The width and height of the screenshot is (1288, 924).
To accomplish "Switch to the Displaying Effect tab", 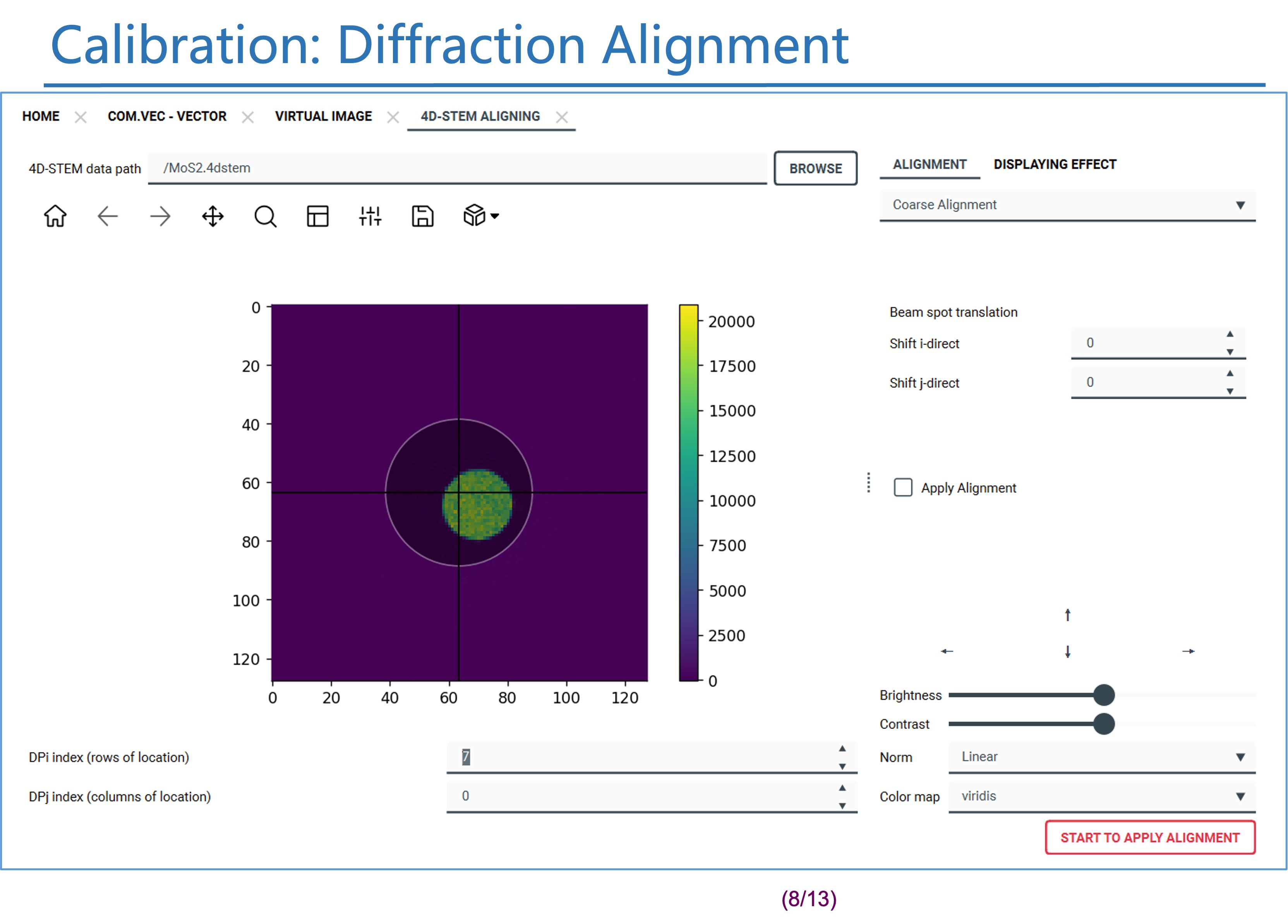I will pos(1055,165).
